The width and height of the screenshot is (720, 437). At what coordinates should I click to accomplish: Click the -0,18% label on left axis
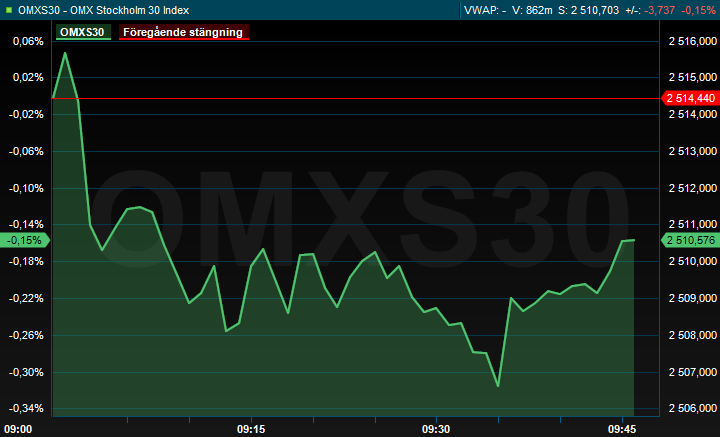[26, 262]
